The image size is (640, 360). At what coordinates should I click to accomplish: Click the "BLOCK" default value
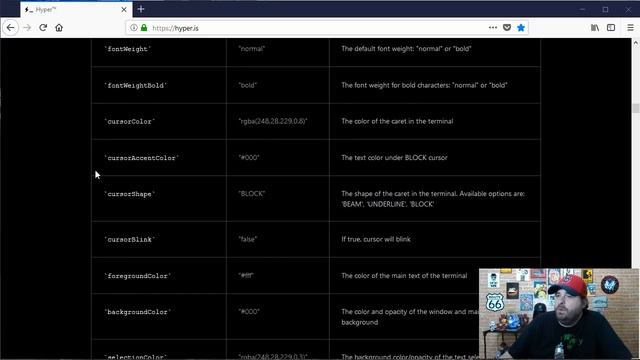point(252,193)
